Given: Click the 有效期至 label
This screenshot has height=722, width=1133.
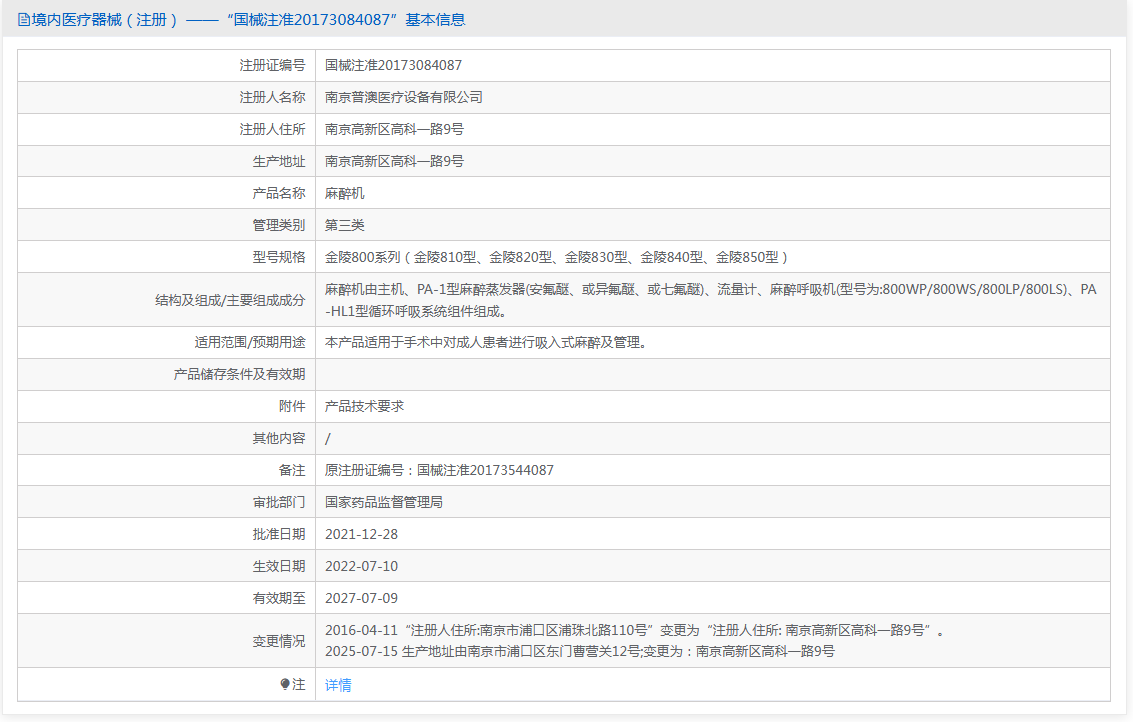Looking at the screenshot, I should coord(279,598).
